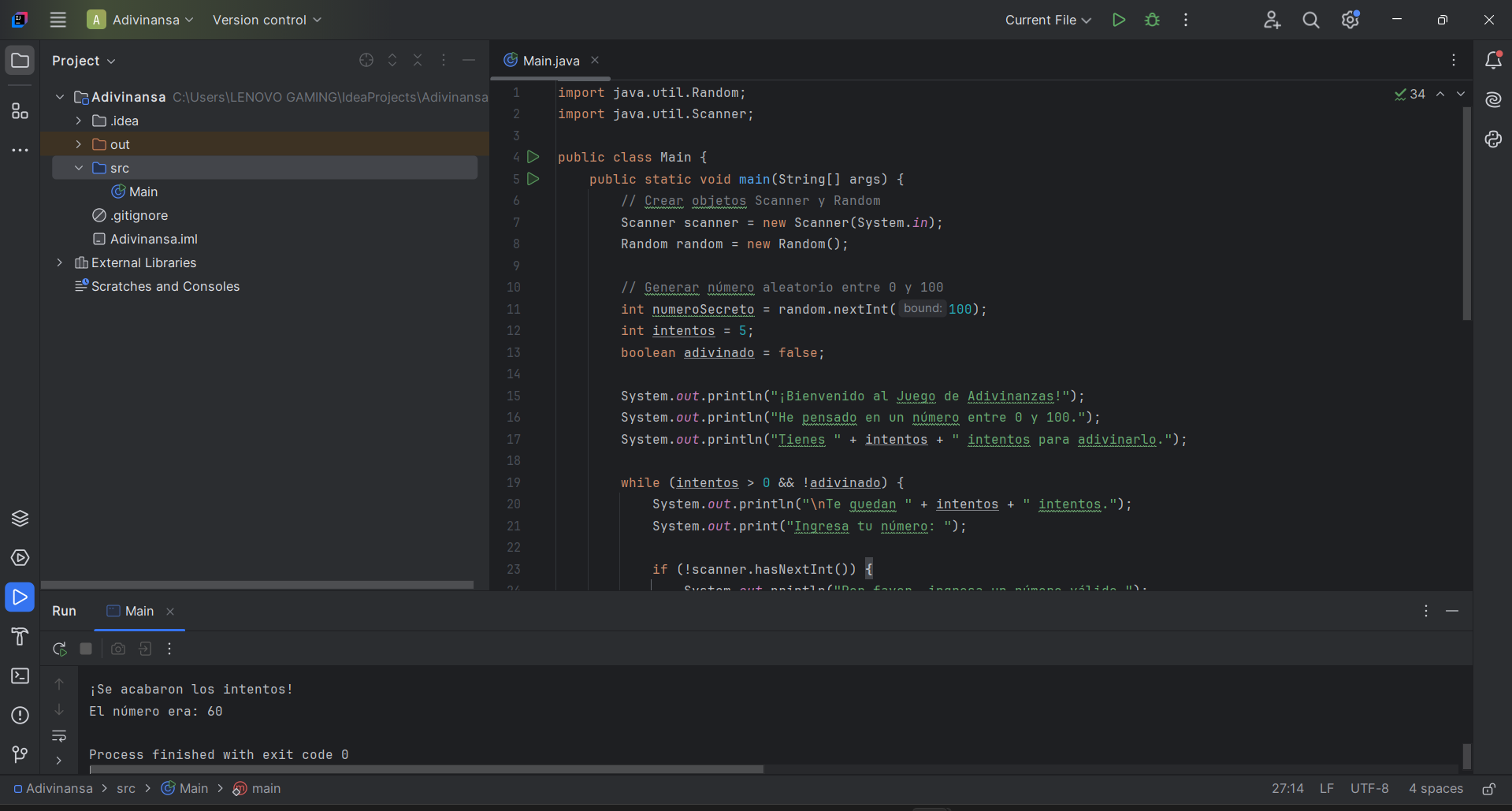Collapse the src folder
This screenshot has height=811, width=1512.
(79, 168)
